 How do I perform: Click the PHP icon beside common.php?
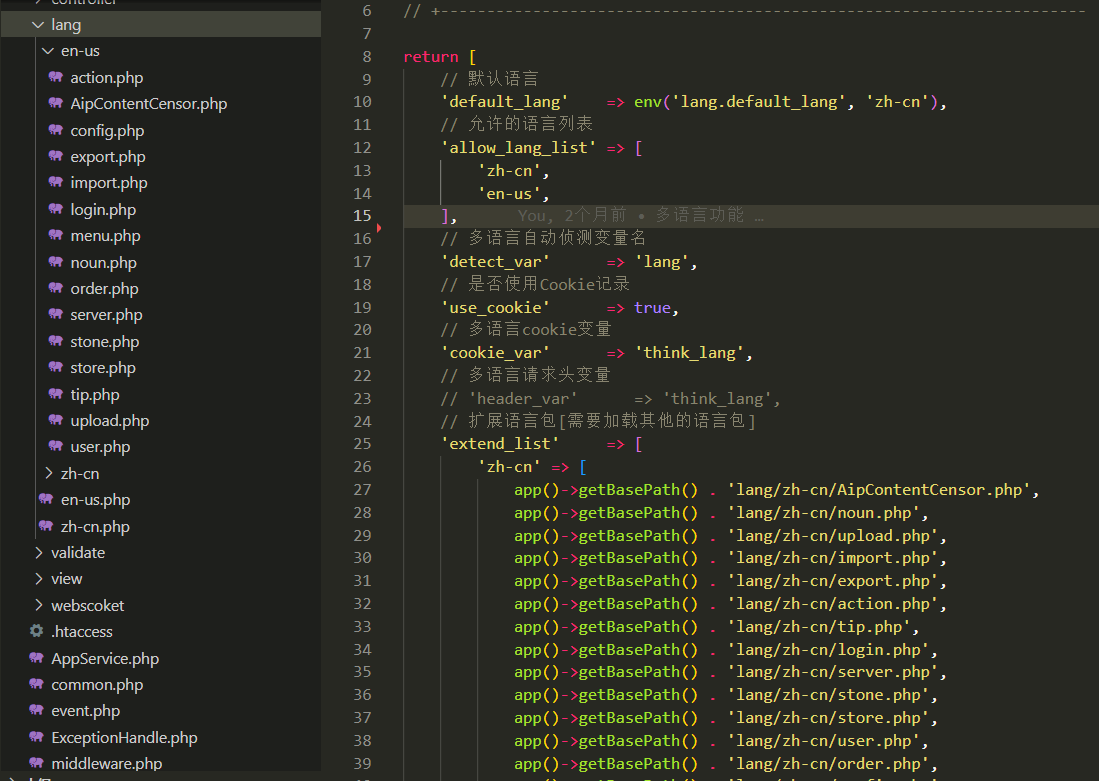tap(36, 684)
